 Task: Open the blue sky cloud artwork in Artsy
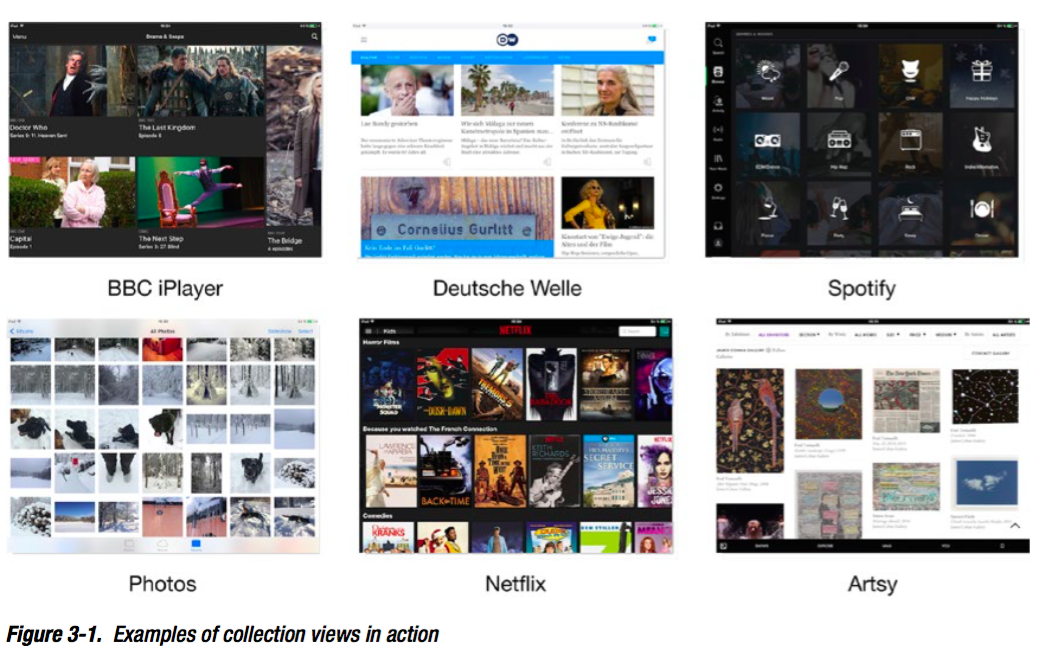986,483
